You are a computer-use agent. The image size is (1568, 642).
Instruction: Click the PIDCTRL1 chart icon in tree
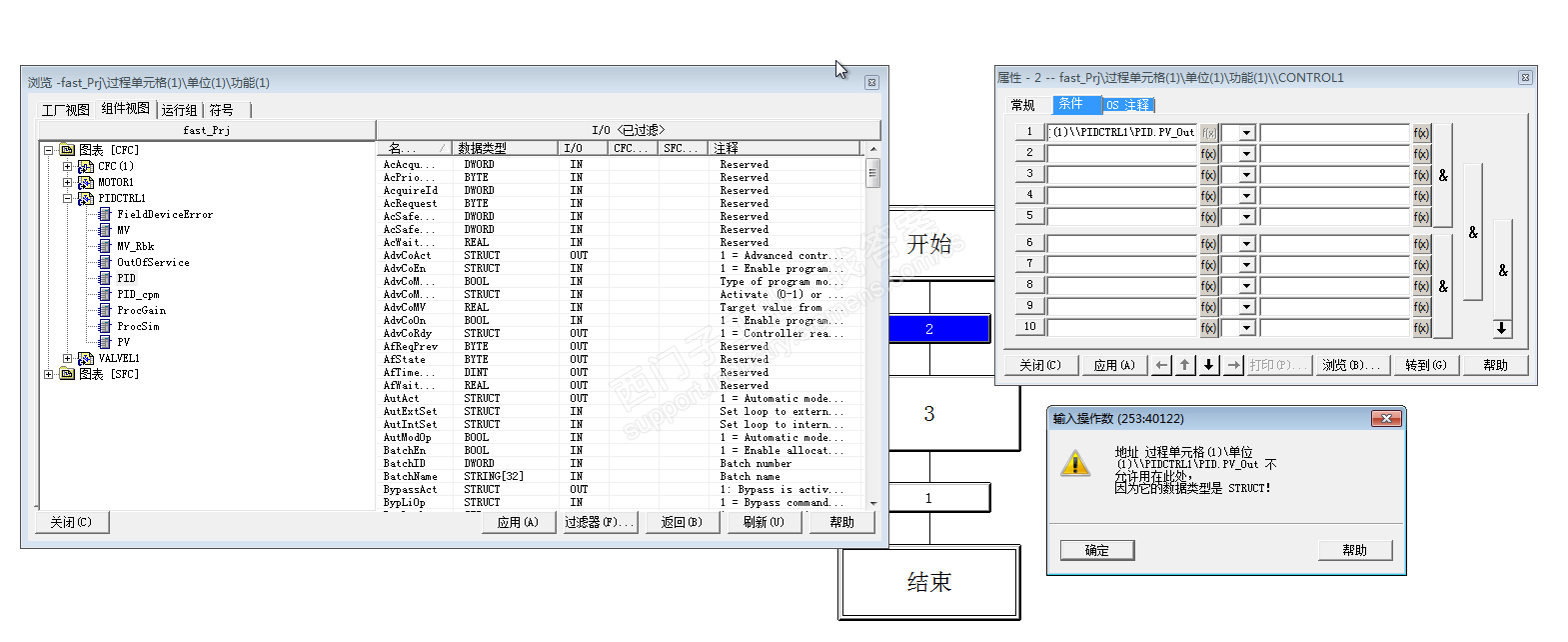point(86,198)
